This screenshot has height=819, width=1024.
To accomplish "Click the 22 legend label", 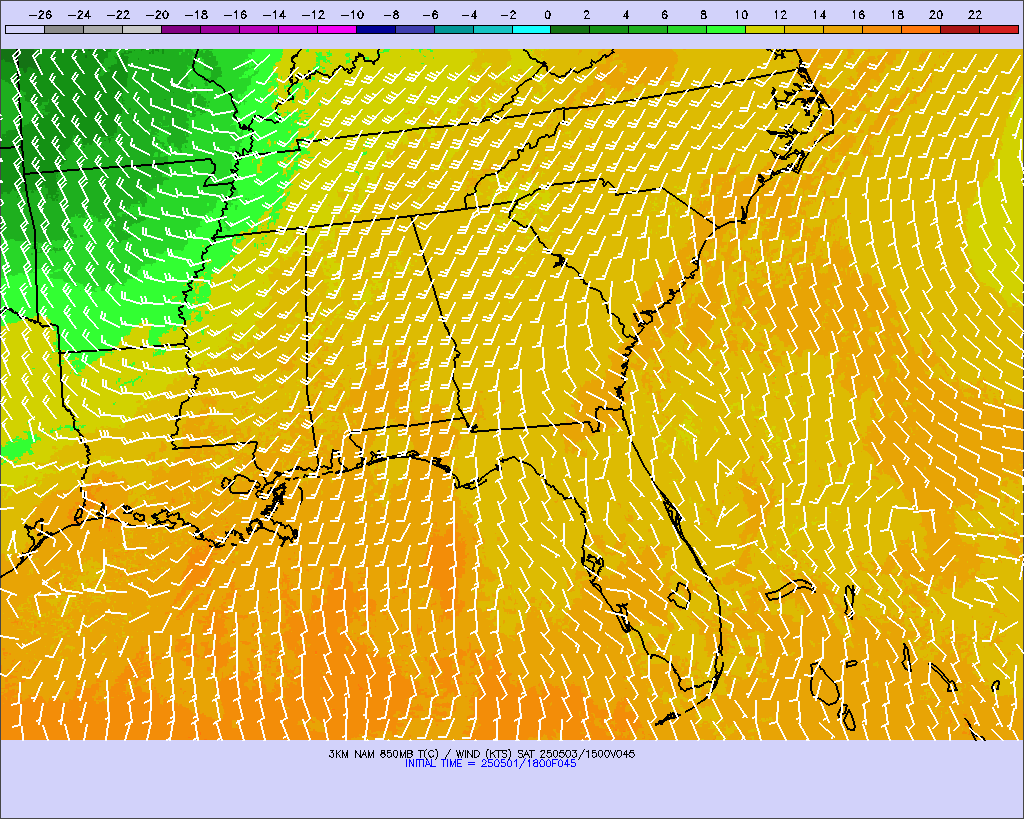I will [x=975, y=15].
